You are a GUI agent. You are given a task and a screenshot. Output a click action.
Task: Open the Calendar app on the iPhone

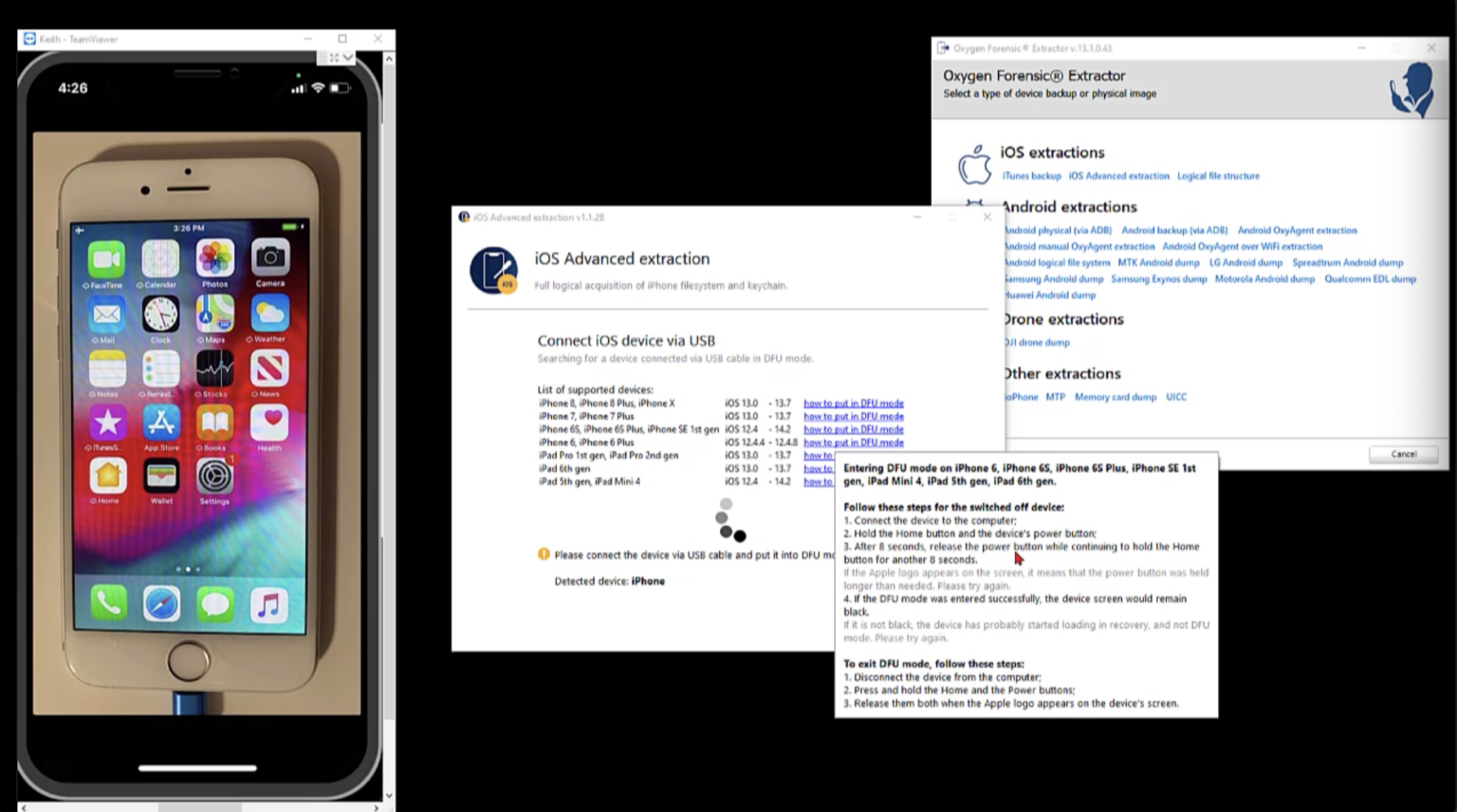coord(160,258)
